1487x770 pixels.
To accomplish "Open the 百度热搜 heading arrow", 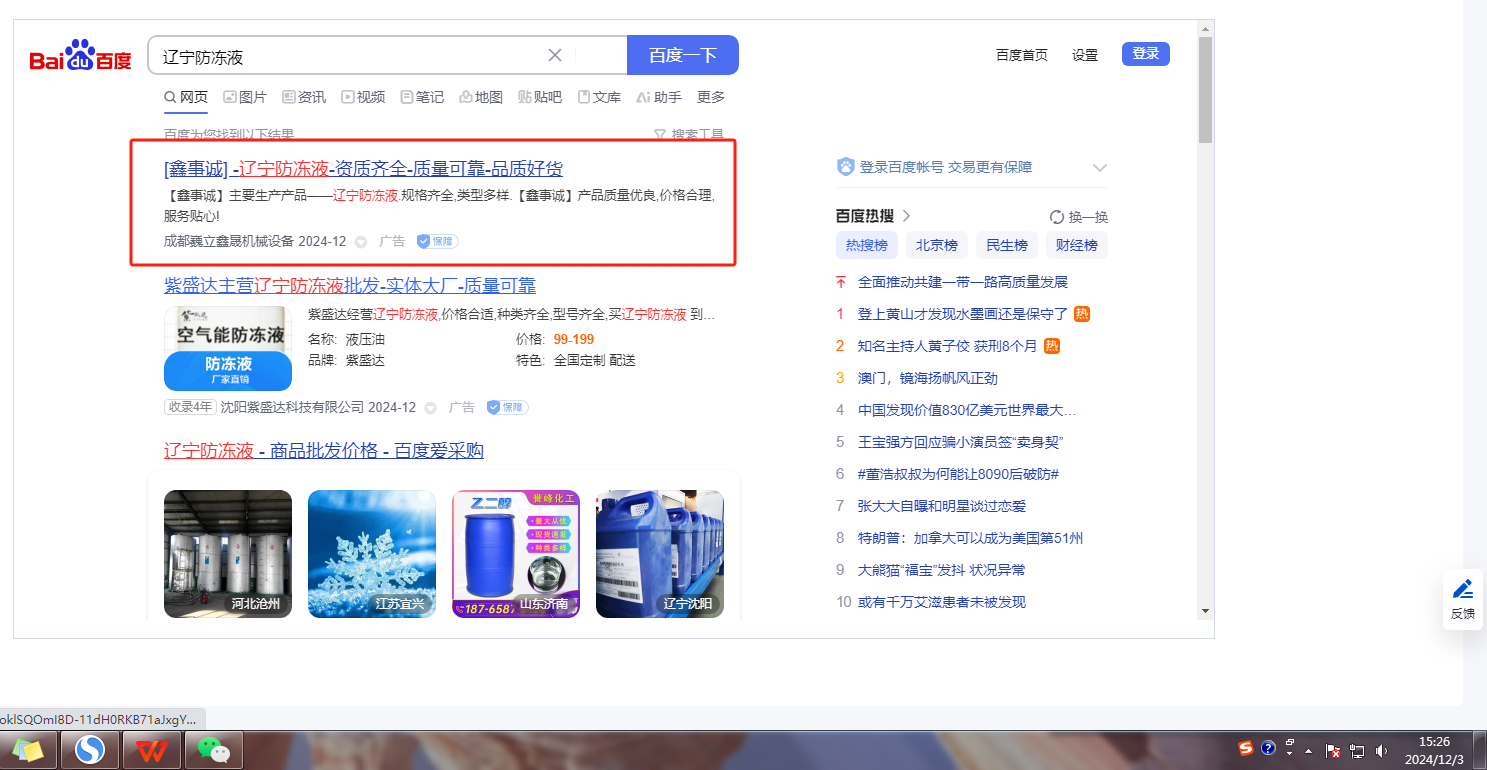I will [x=906, y=216].
